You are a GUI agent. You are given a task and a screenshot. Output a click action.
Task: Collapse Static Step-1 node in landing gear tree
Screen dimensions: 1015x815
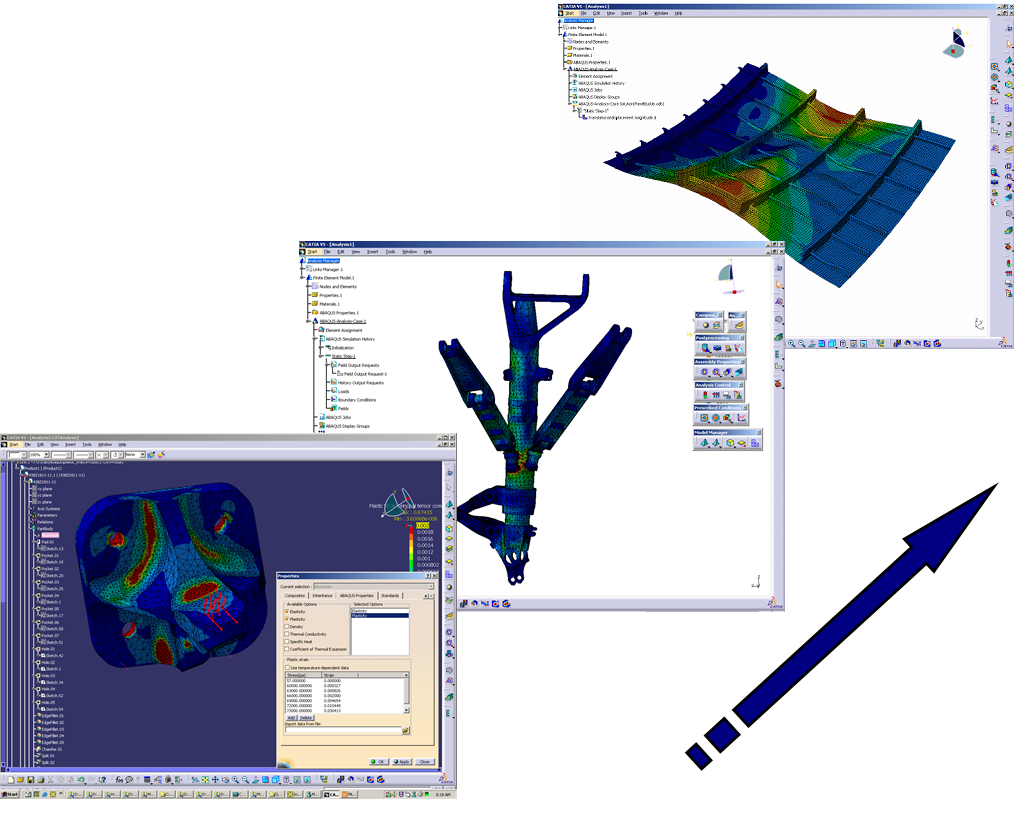pyautogui.click(x=321, y=357)
